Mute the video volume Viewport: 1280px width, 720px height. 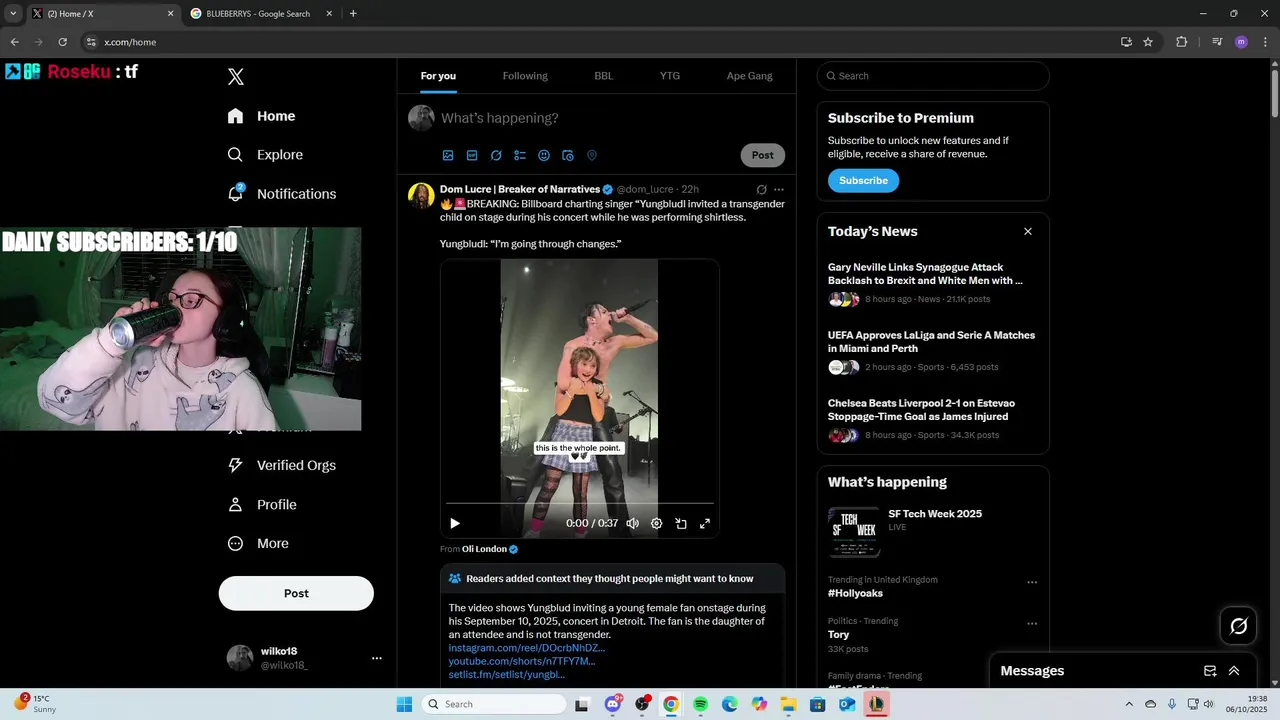[633, 523]
